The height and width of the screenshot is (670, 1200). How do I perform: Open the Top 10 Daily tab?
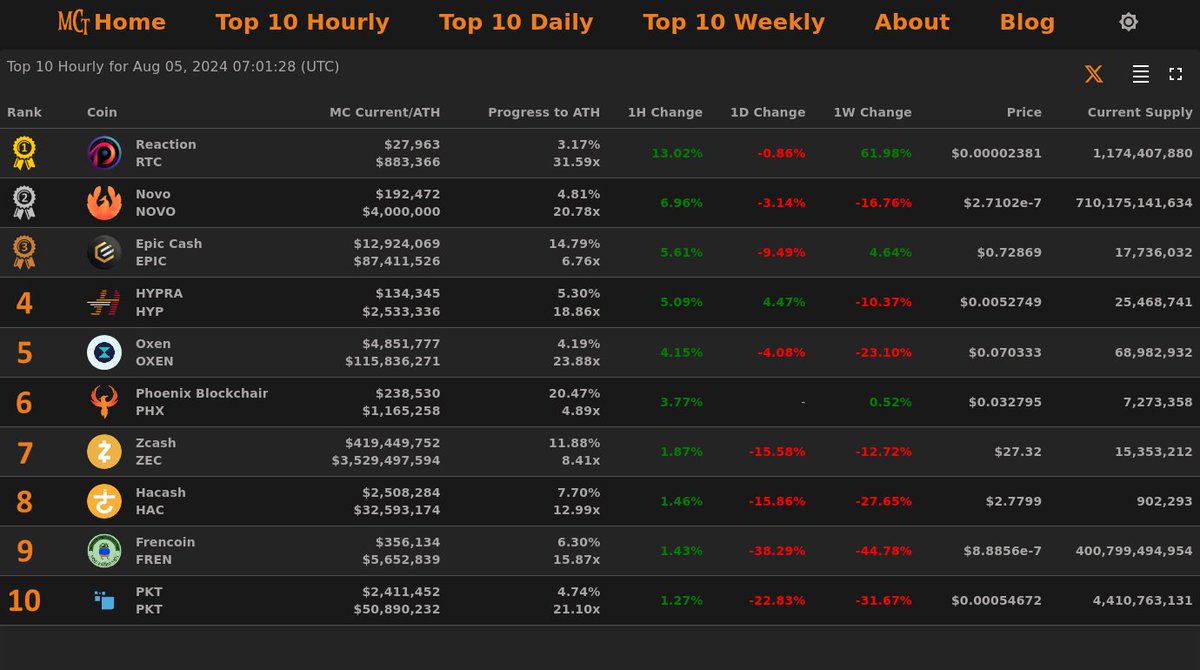(516, 22)
